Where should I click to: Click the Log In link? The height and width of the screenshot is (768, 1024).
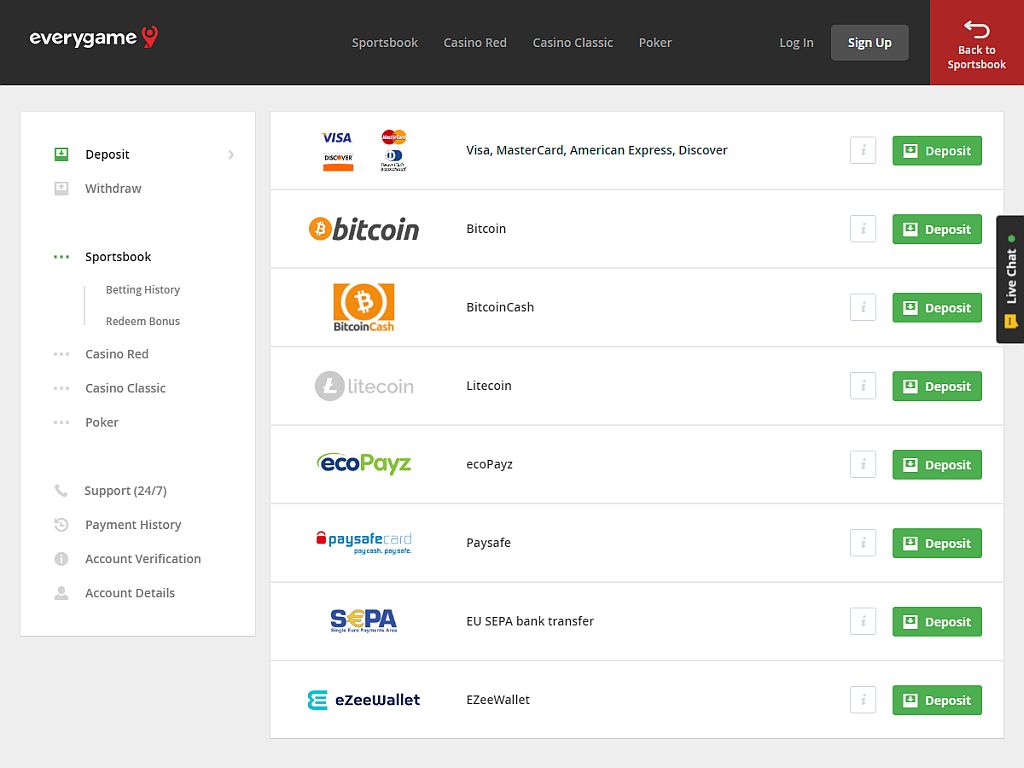[796, 43]
